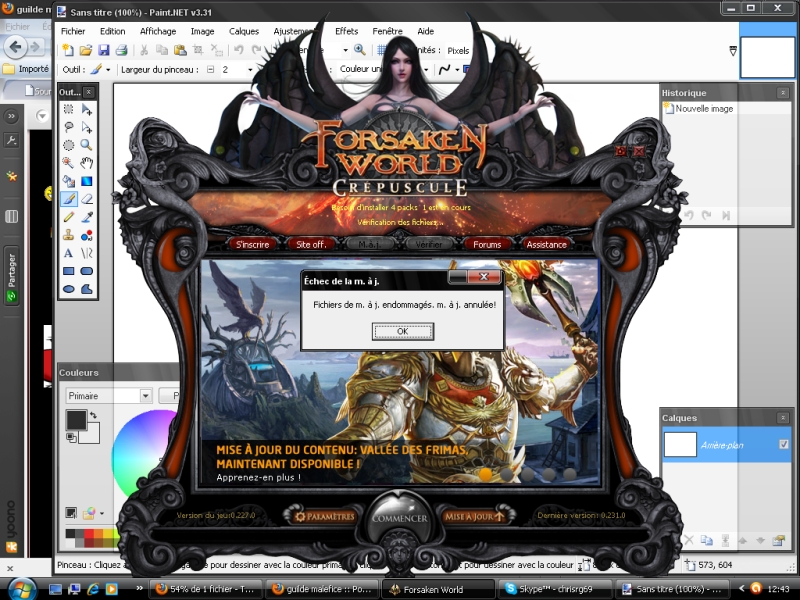Open the palette management dropdown arrow
This screenshot has height=600, width=800.
tap(102, 513)
